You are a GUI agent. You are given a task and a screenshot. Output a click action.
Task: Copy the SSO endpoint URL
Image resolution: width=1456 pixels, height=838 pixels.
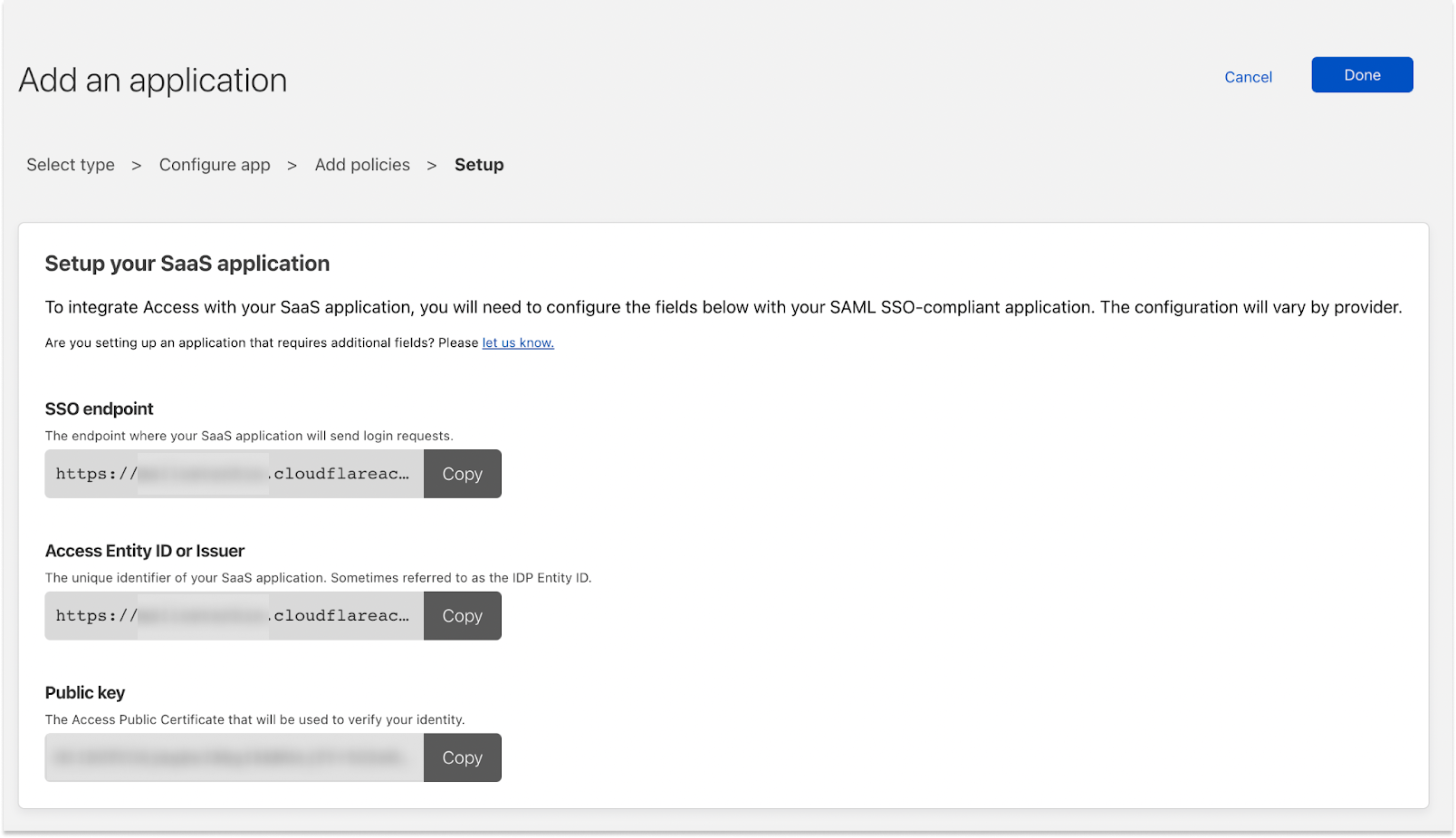tap(462, 473)
